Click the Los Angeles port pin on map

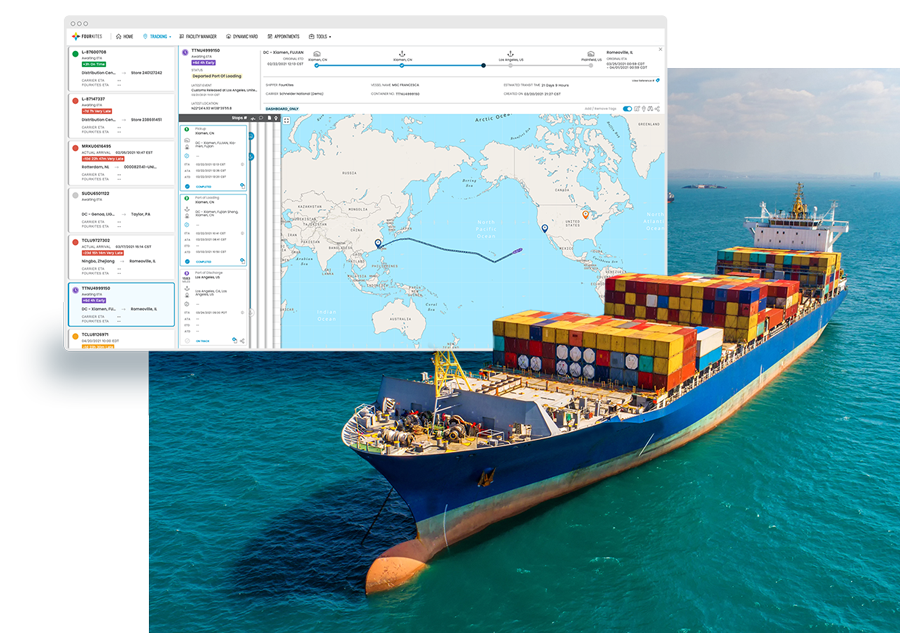545,228
